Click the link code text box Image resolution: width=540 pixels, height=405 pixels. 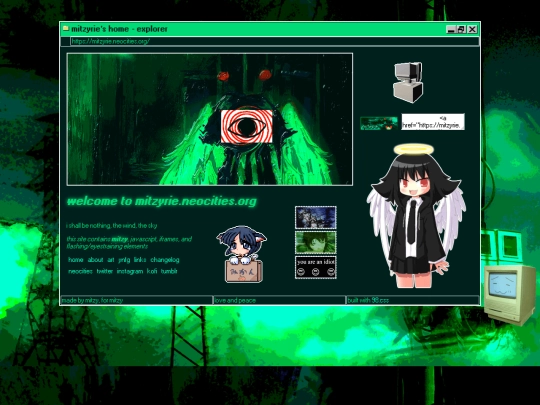click(x=433, y=122)
